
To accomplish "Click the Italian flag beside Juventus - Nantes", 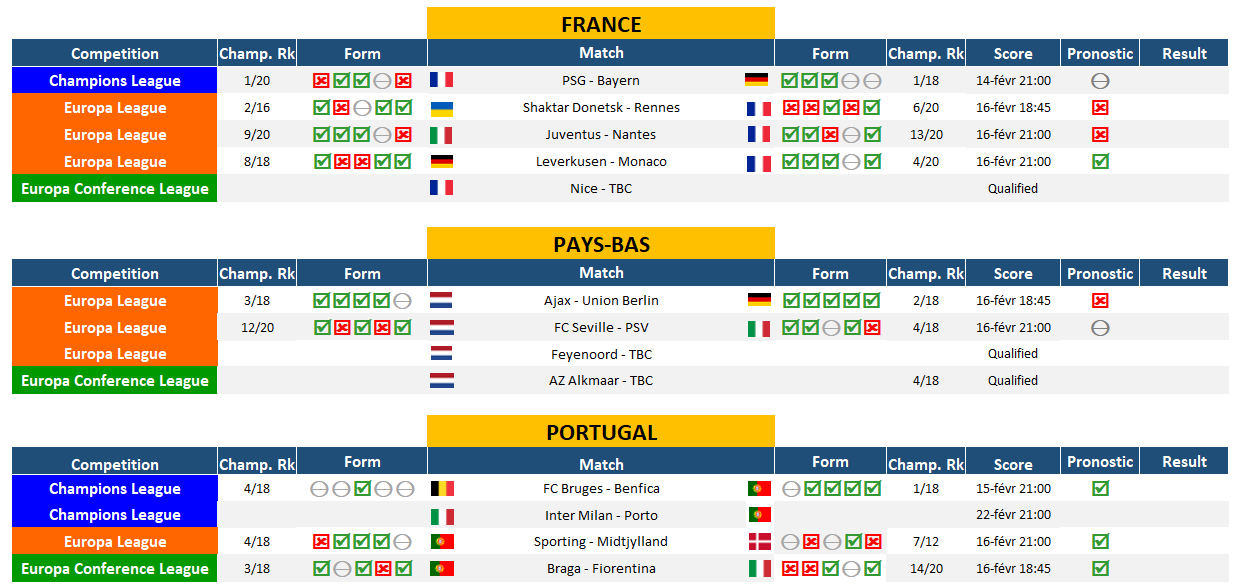I will coord(441,135).
